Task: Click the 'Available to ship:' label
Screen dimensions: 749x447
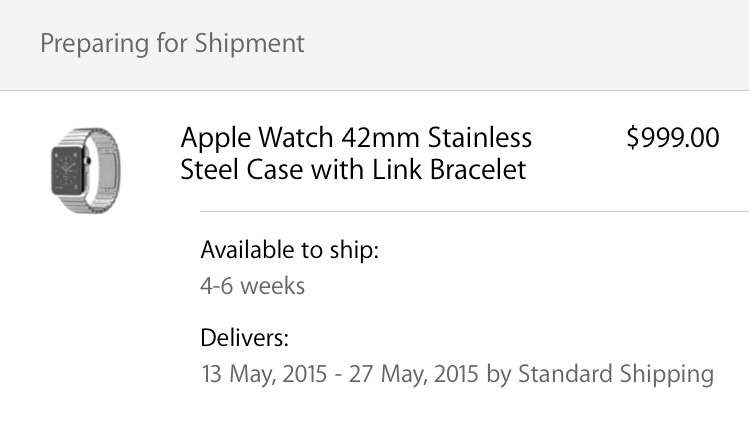Action: (x=289, y=249)
